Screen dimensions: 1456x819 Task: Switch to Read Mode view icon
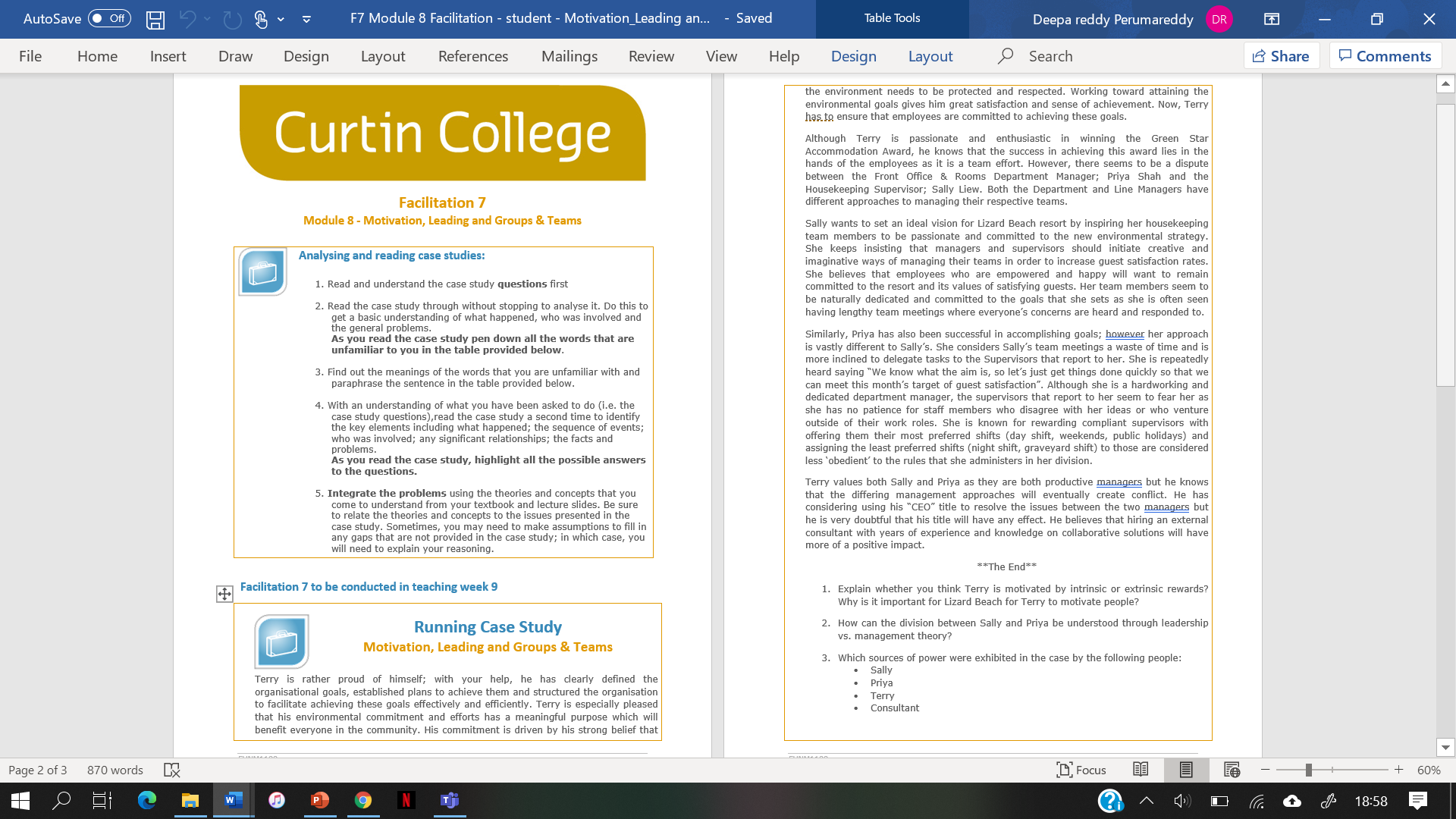click(1141, 770)
